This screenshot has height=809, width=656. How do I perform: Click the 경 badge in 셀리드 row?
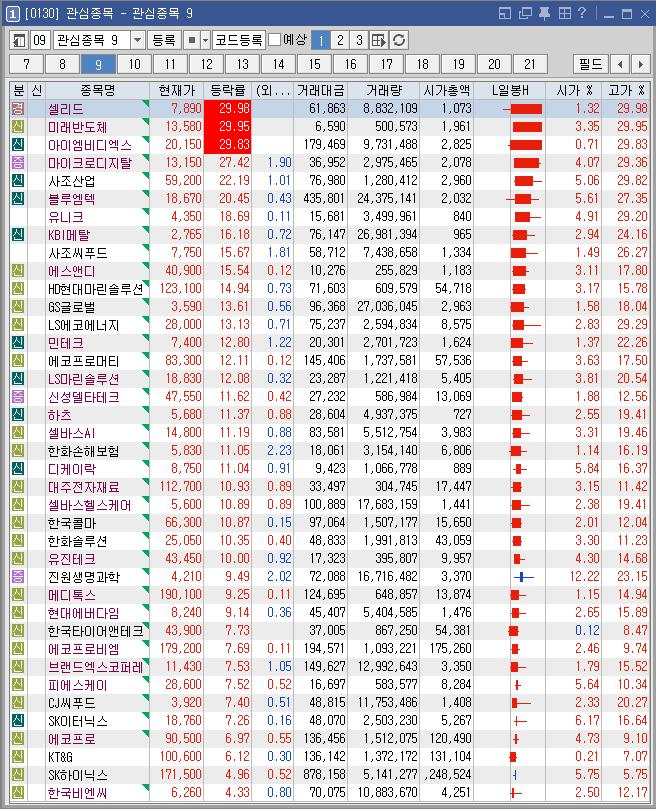(18, 108)
